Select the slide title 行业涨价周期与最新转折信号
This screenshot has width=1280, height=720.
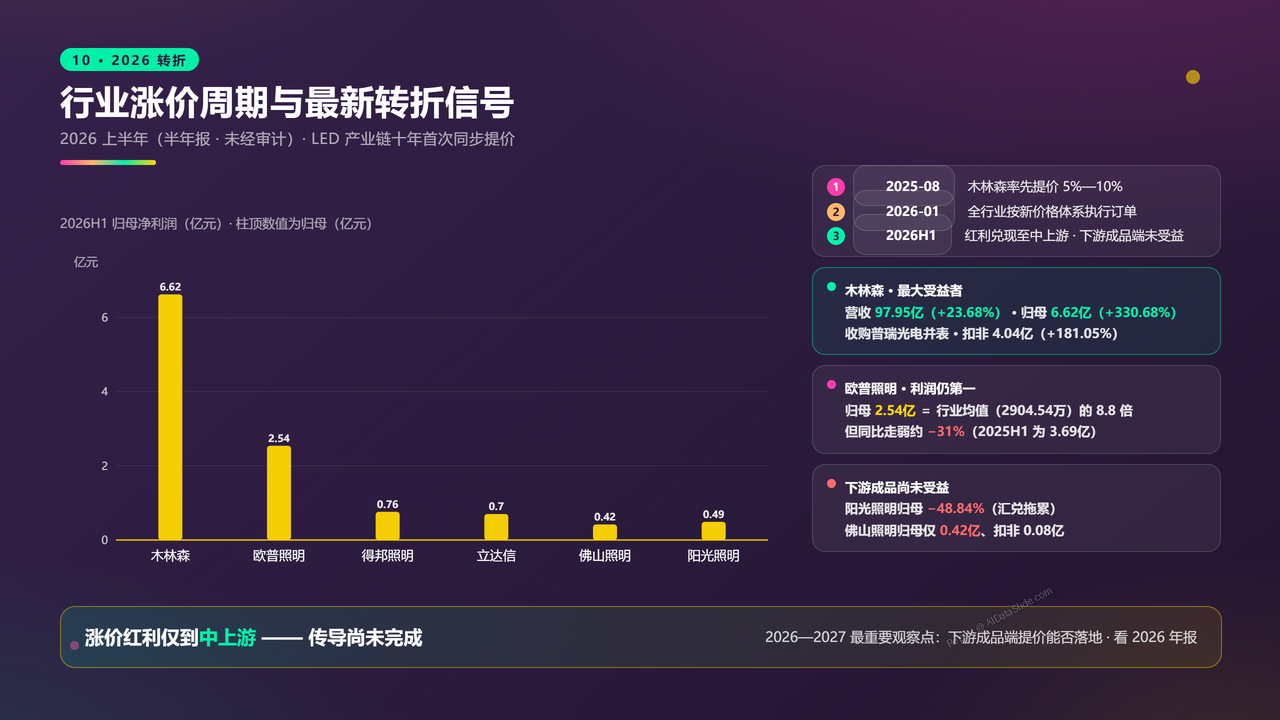click(287, 102)
